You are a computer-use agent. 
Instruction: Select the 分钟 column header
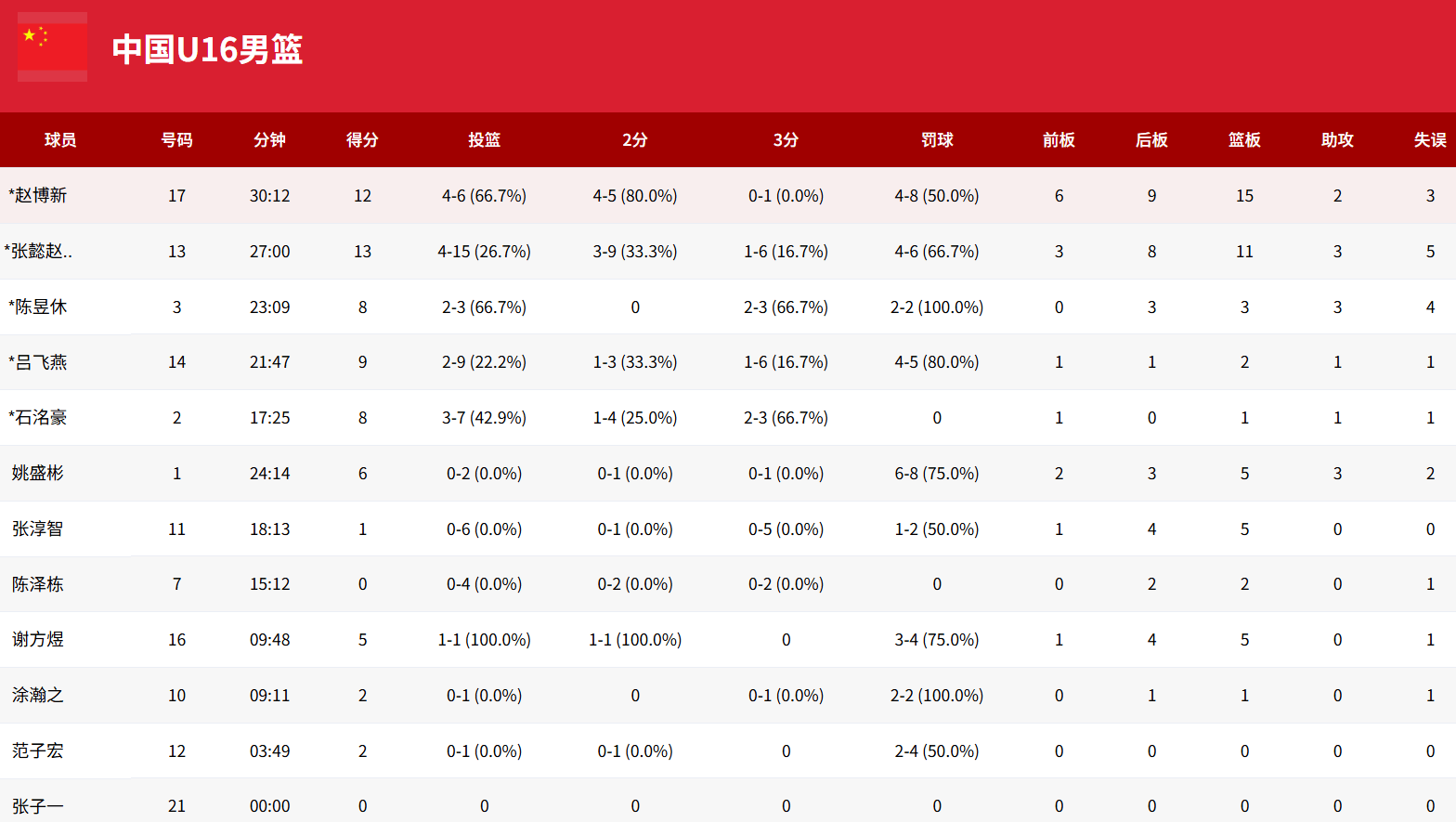point(269,140)
